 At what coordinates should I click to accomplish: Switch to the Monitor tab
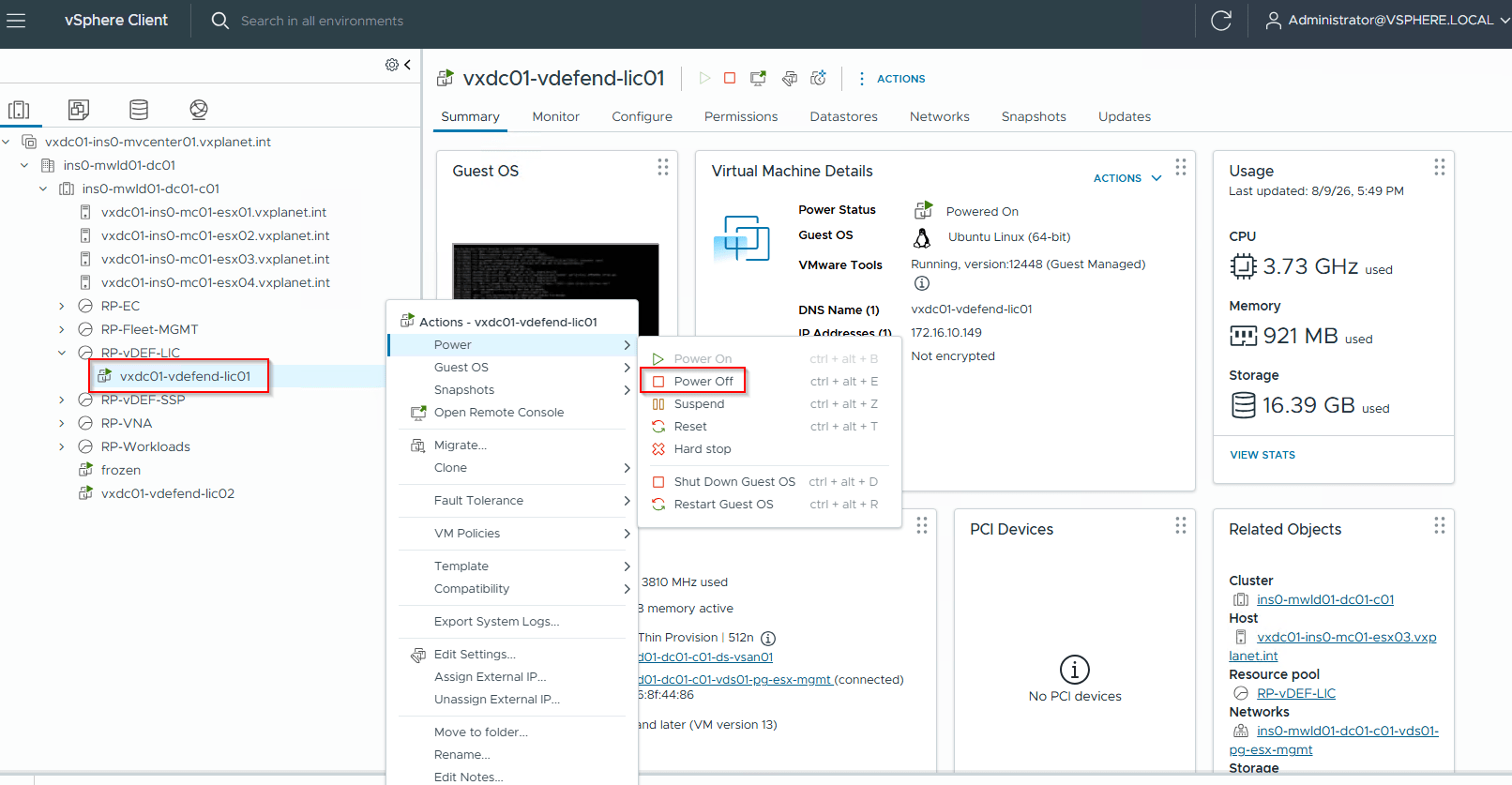555,116
